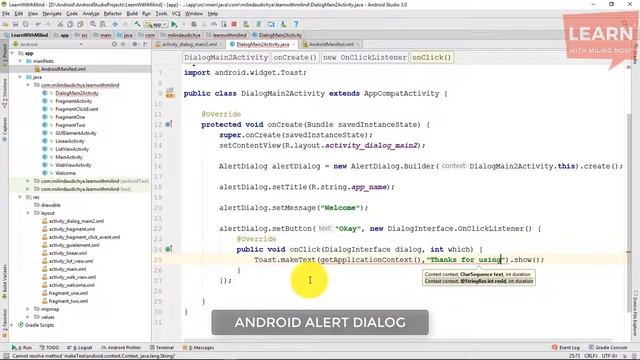Collapse the manifests folder node

click(x=20, y=61)
